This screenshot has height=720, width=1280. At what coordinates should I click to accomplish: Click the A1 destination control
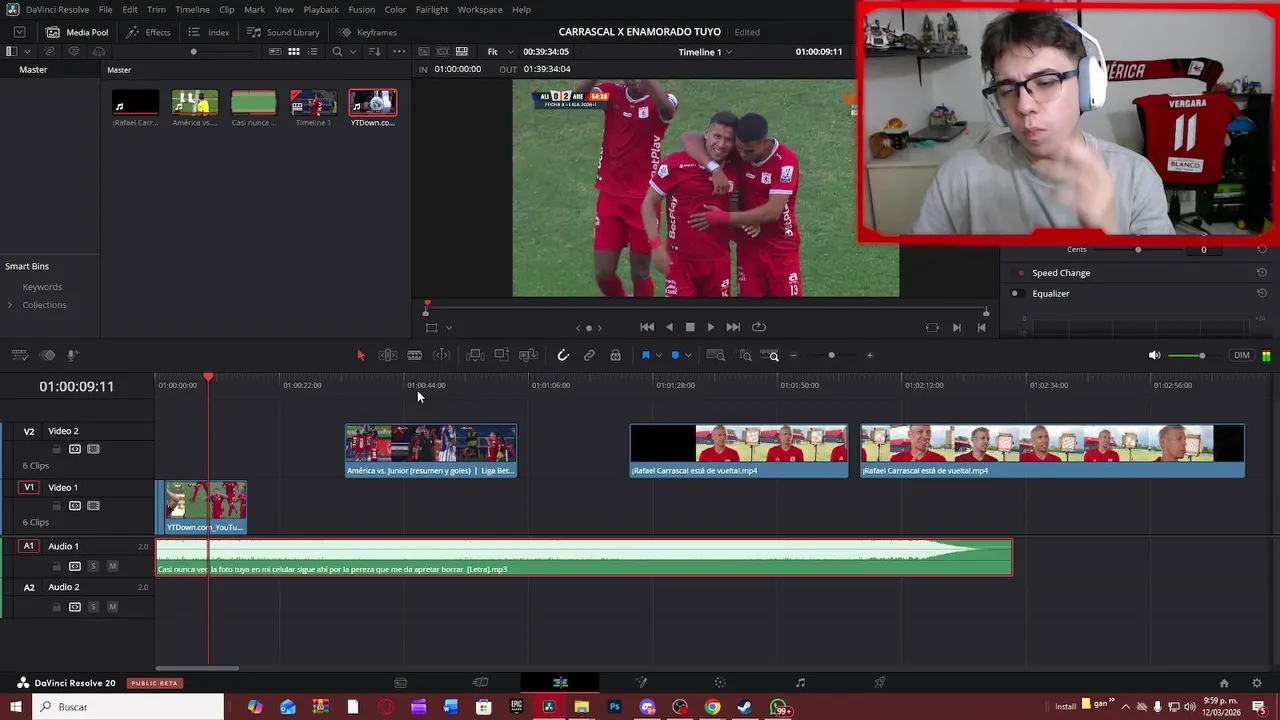click(x=29, y=546)
